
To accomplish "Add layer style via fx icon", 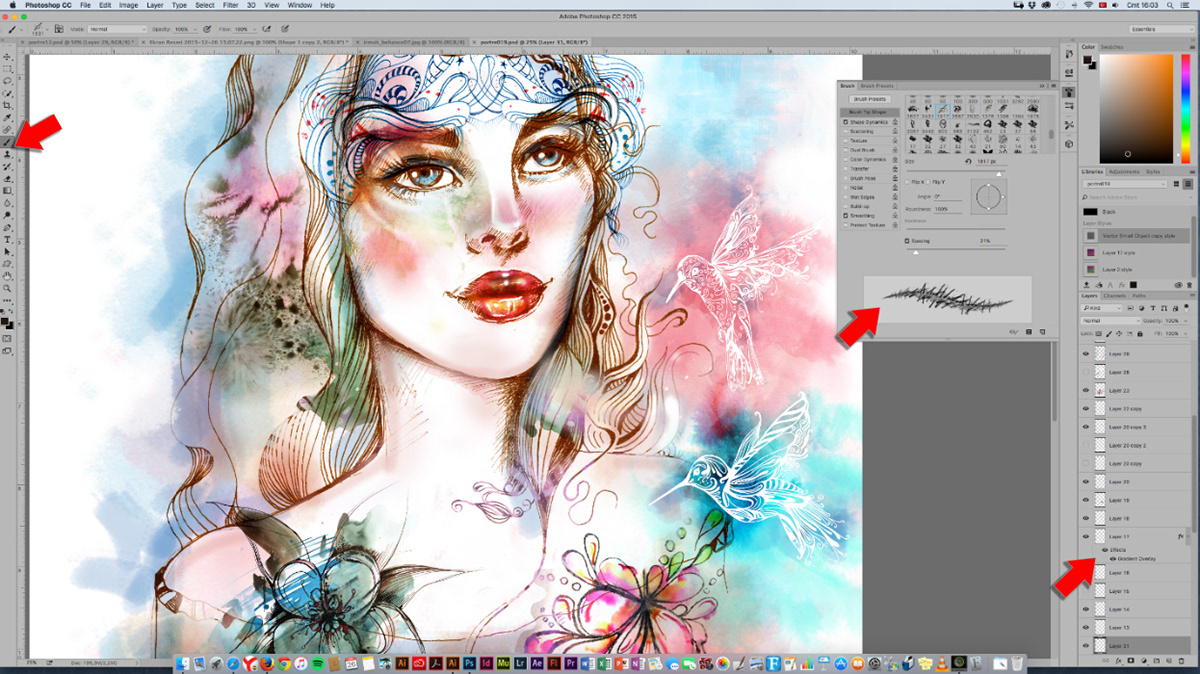I will click(1117, 661).
